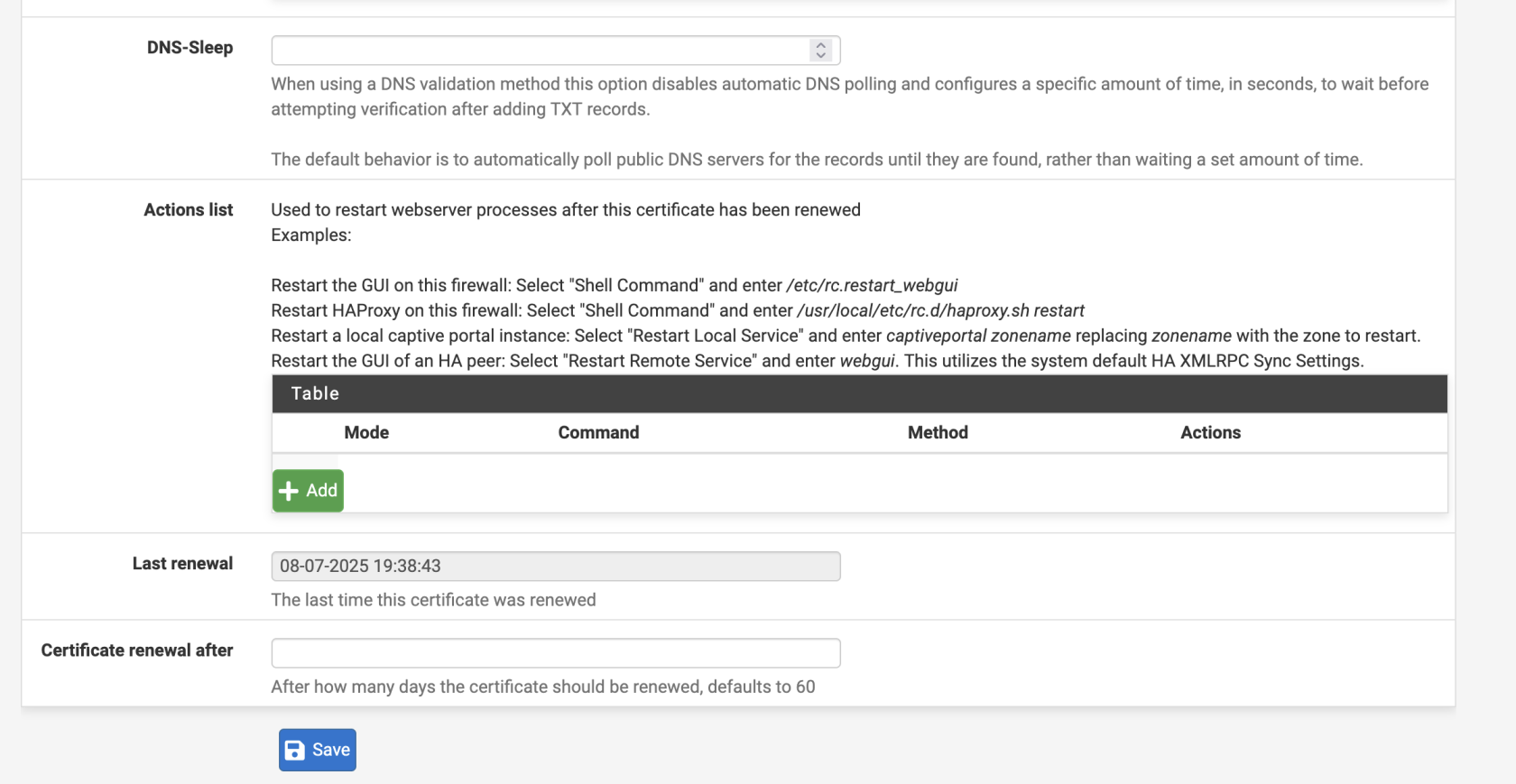Viewport: 1516px width, 784px height.
Task: Click the Mode column header
Action: [366, 433]
